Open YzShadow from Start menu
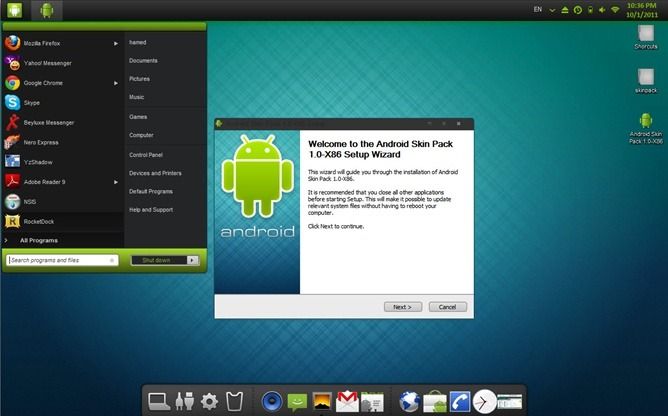The height and width of the screenshot is (416, 668). click(x=63, y=162)
